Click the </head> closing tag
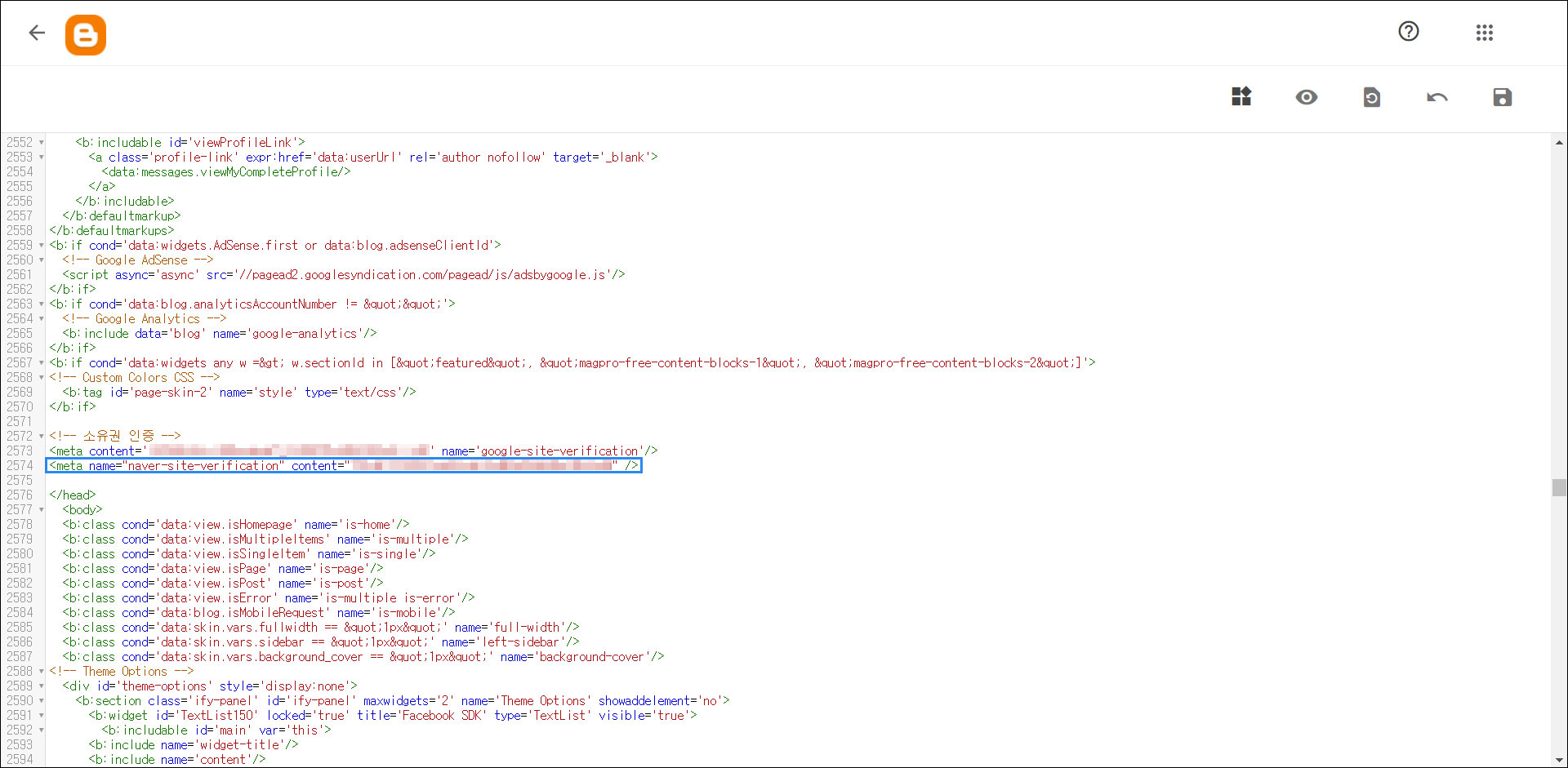Screen dimensions: 1568x768 [72, 495]
